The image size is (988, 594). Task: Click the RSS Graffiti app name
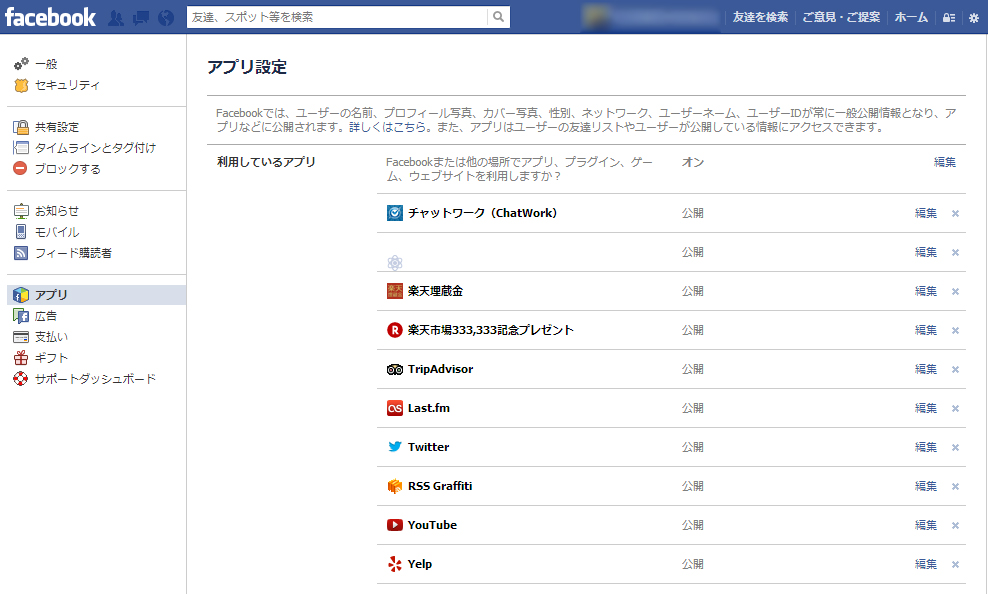pyautogui.click(x=440, y=486)
